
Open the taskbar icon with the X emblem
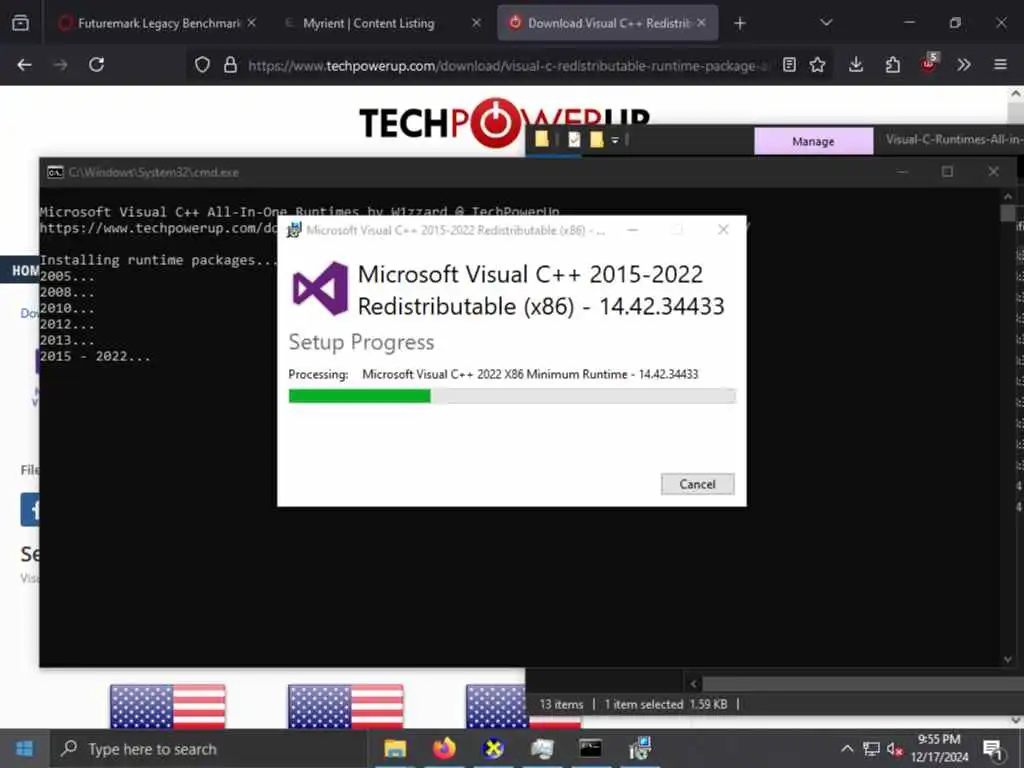pos(493,748)
